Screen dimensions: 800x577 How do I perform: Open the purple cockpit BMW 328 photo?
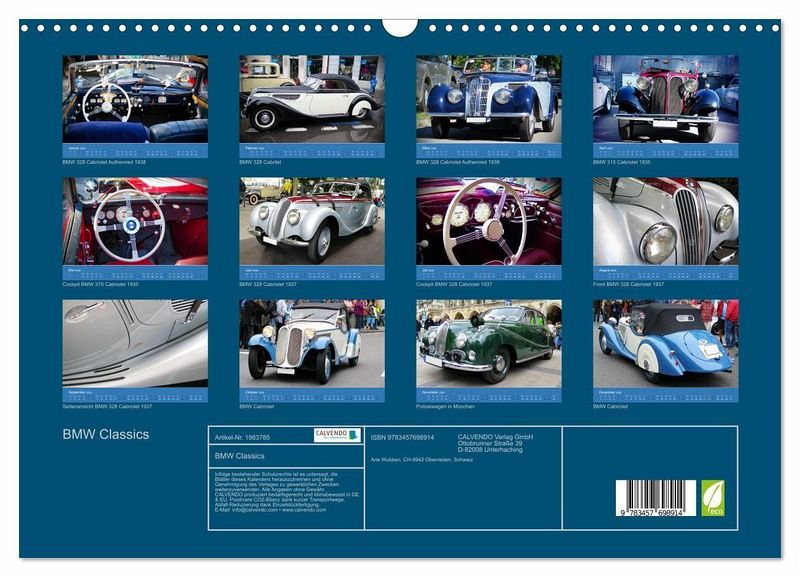pos(489,221)
